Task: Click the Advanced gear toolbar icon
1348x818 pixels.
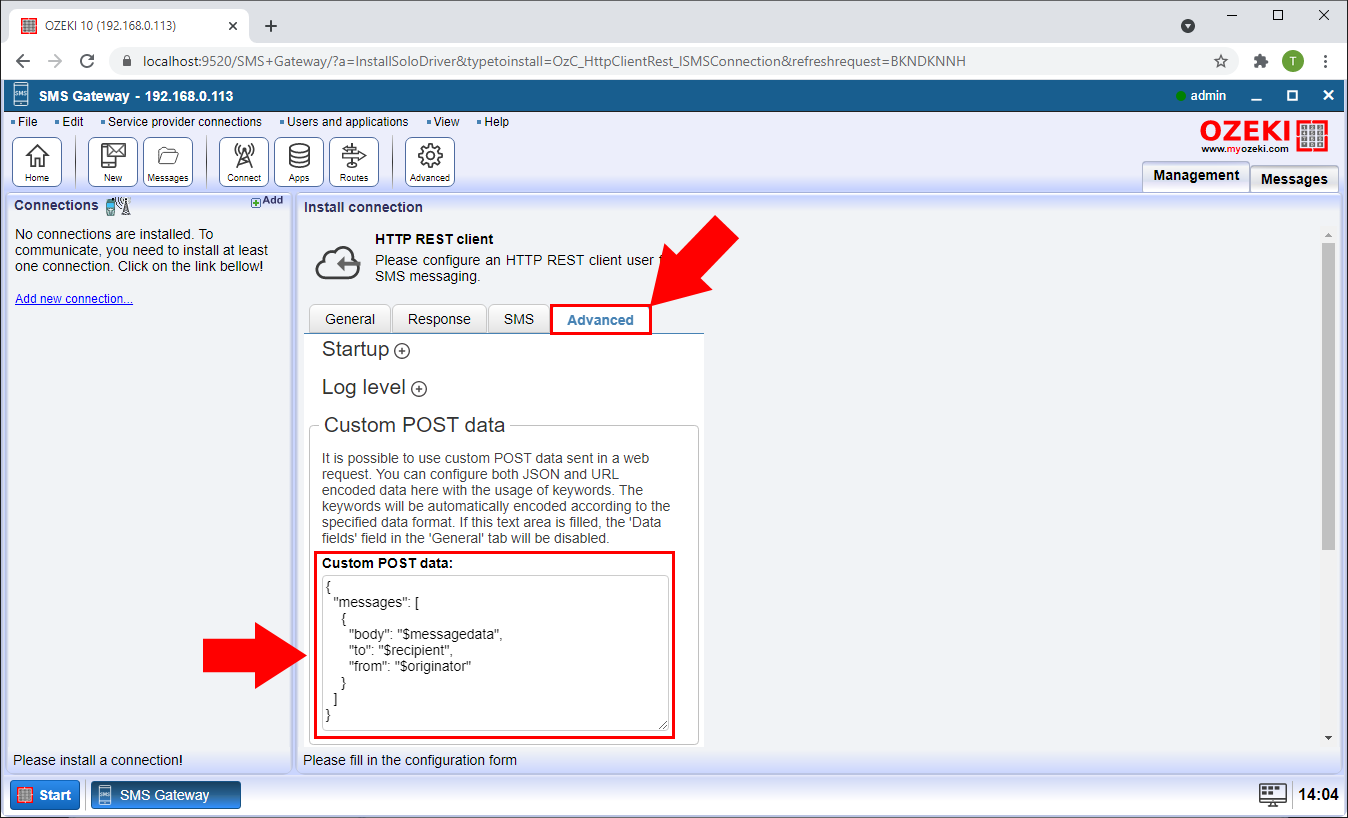Action: (430, 162)
